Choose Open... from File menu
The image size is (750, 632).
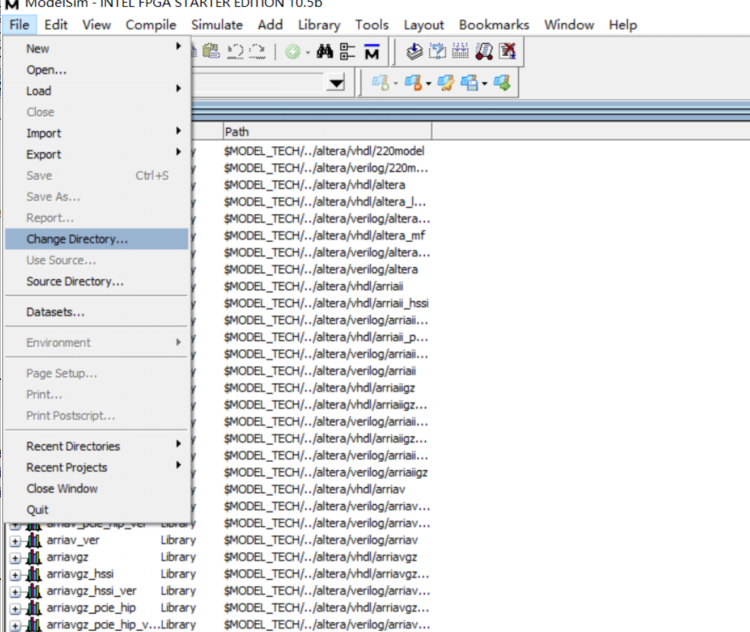pyautogui.click(x=97, y=70)
